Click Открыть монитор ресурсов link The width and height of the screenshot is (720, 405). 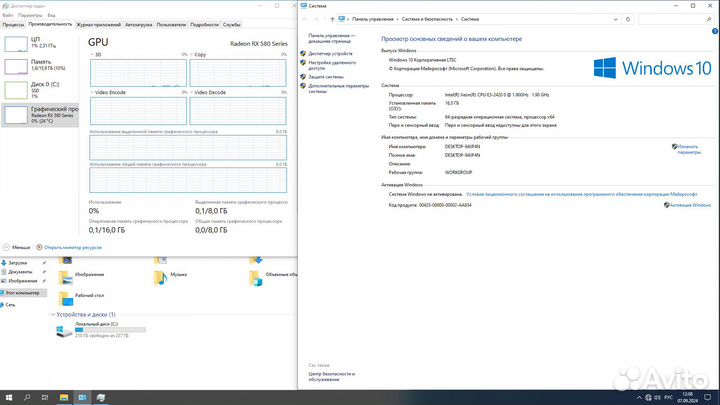(73, 248)
